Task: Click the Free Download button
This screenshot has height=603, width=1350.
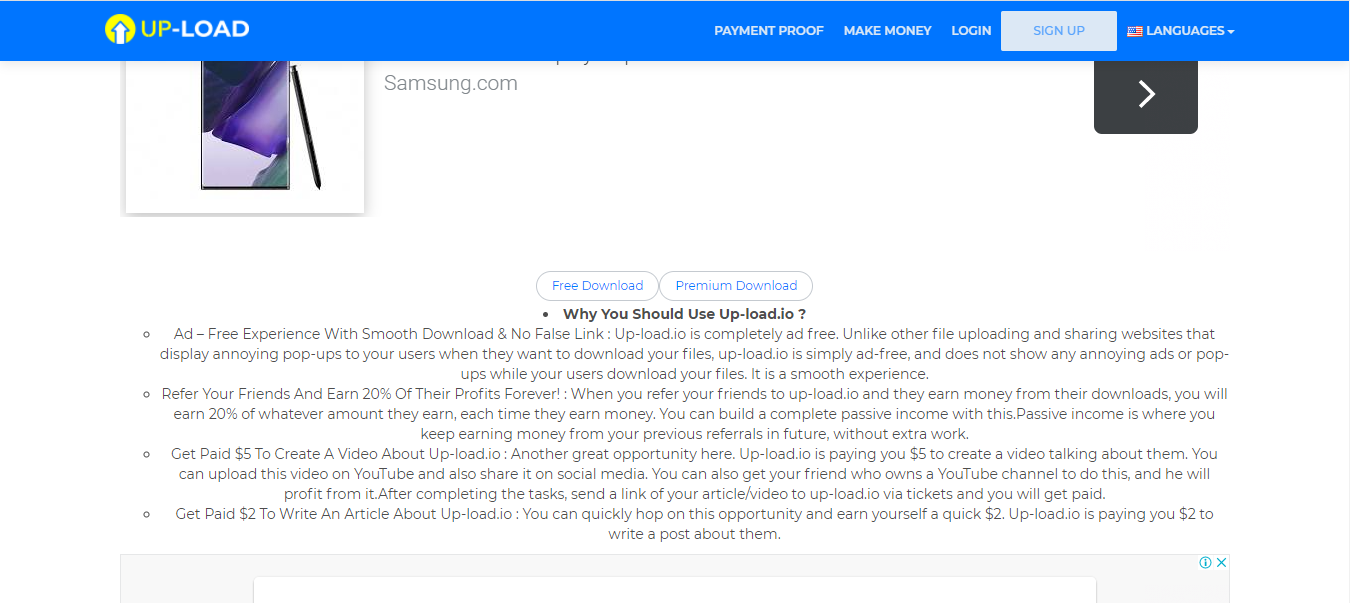Action: pyautogui.click(x=597, y=285)
